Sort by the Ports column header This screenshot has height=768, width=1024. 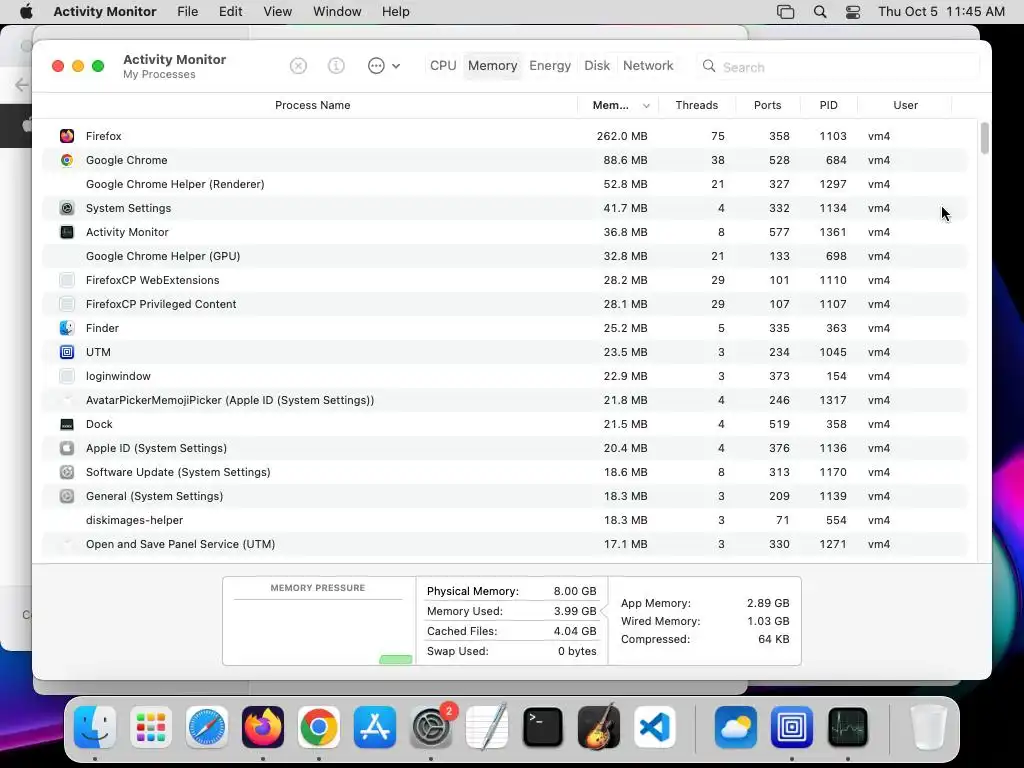pos(767,105)
